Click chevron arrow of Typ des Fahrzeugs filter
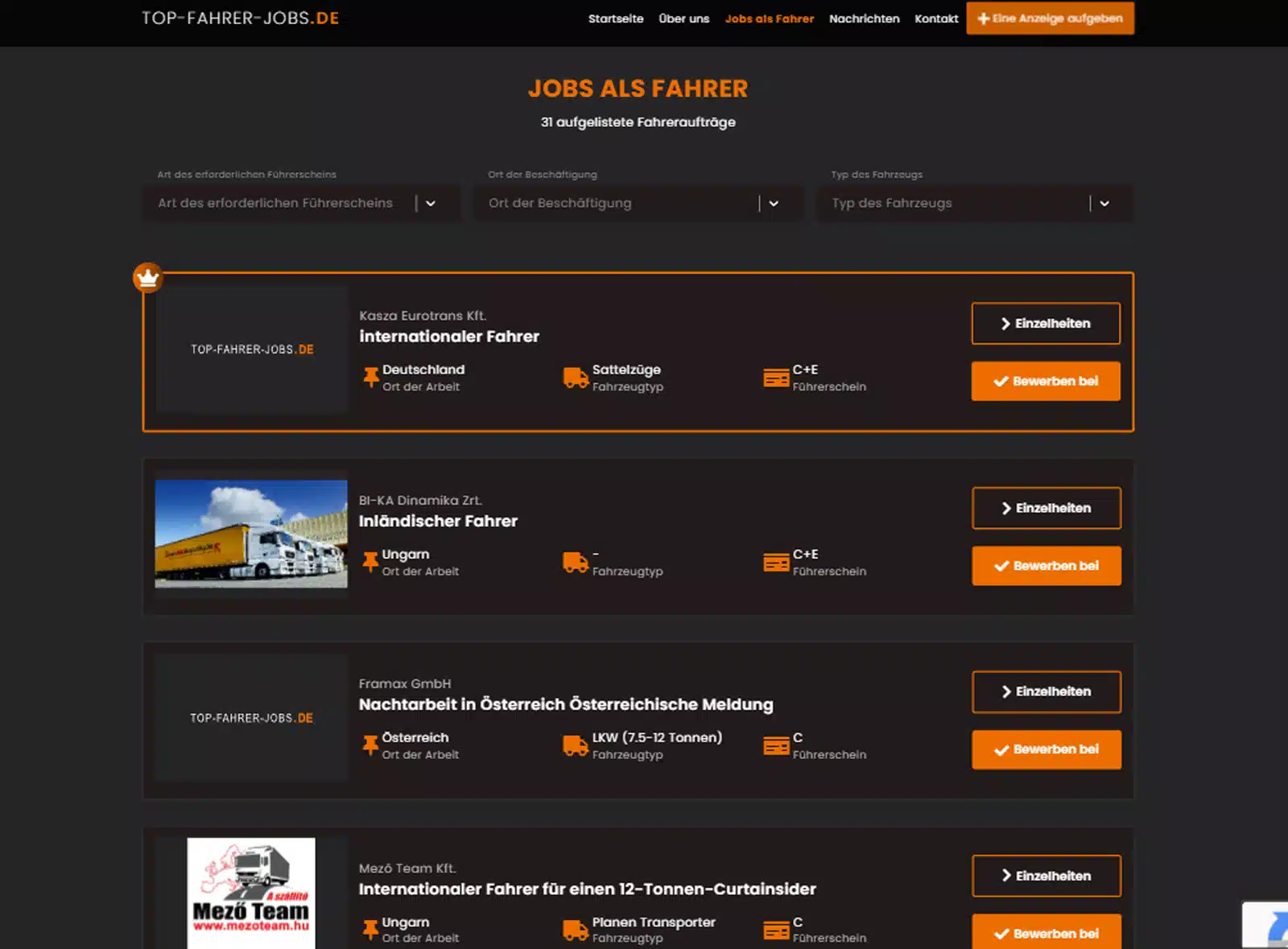 coord(1104,204)
